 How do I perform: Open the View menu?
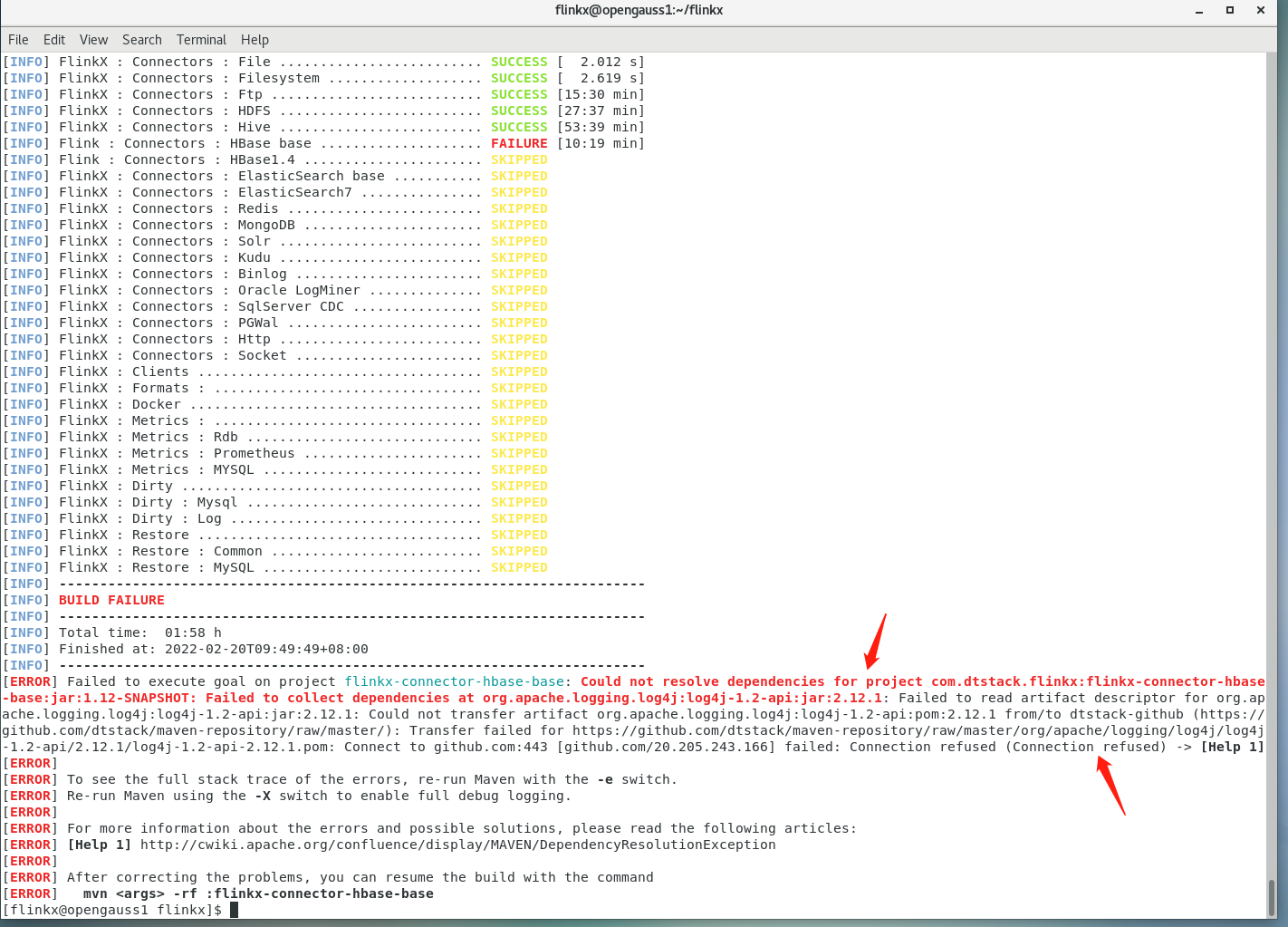(x=93, y=40)
